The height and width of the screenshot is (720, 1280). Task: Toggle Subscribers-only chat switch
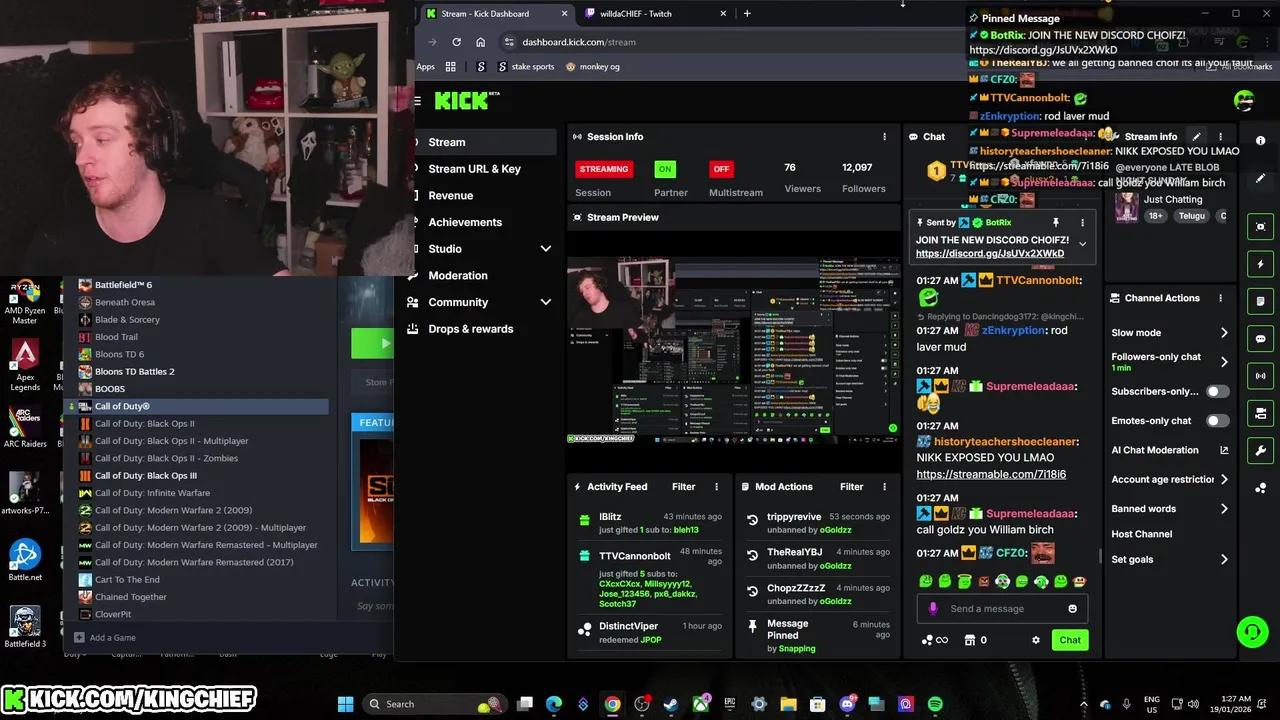[x=1217, y=392]
